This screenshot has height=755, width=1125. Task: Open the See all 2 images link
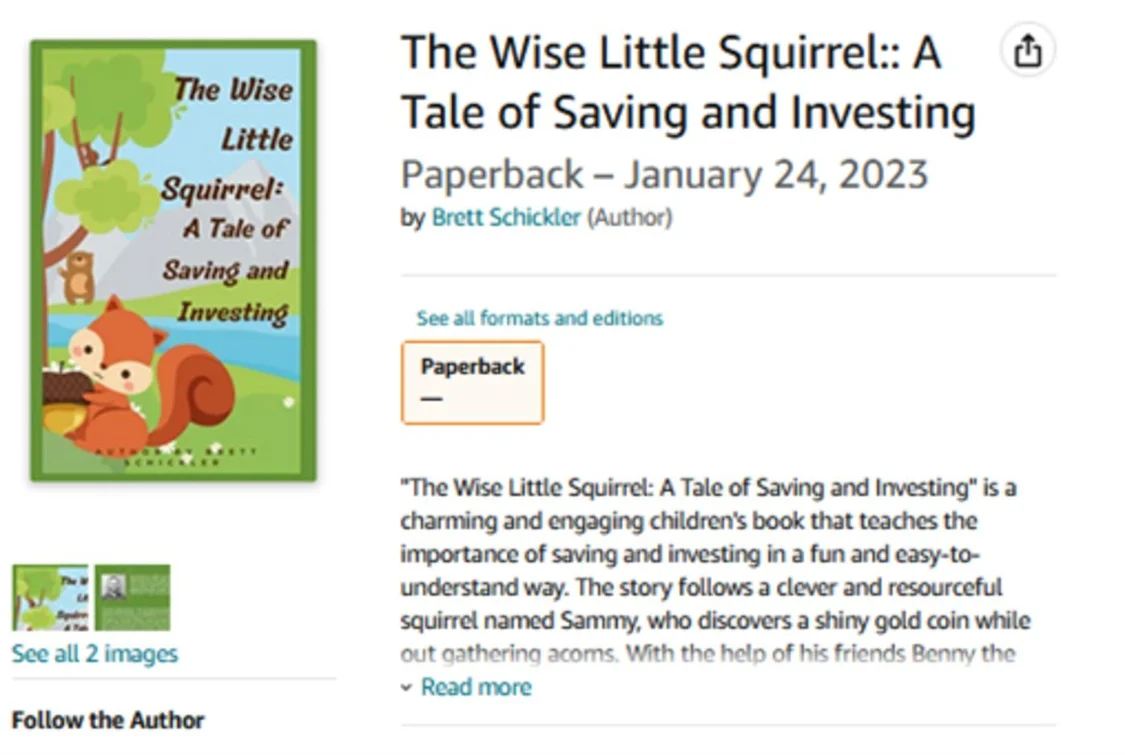click(x=95, y=654)
